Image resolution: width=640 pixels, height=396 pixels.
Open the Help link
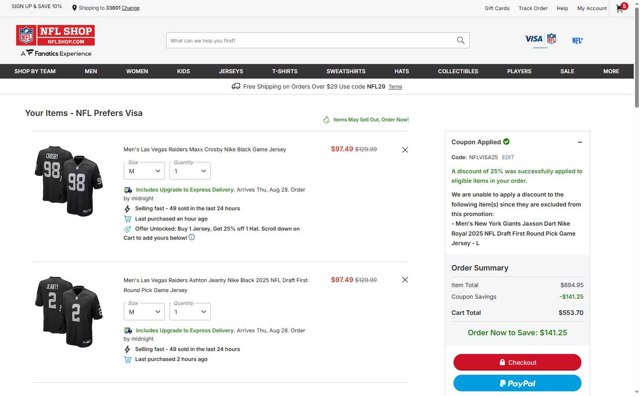[562, 8]
